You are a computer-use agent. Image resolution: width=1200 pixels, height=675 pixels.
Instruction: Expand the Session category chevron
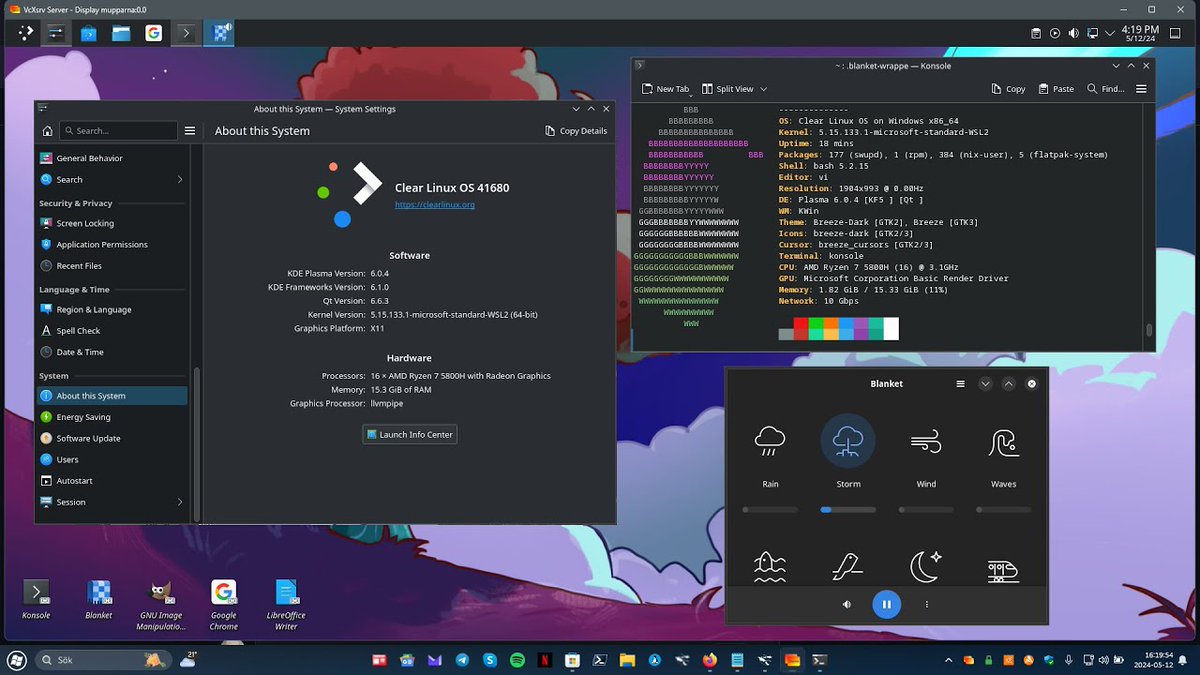tap(180, 502)
